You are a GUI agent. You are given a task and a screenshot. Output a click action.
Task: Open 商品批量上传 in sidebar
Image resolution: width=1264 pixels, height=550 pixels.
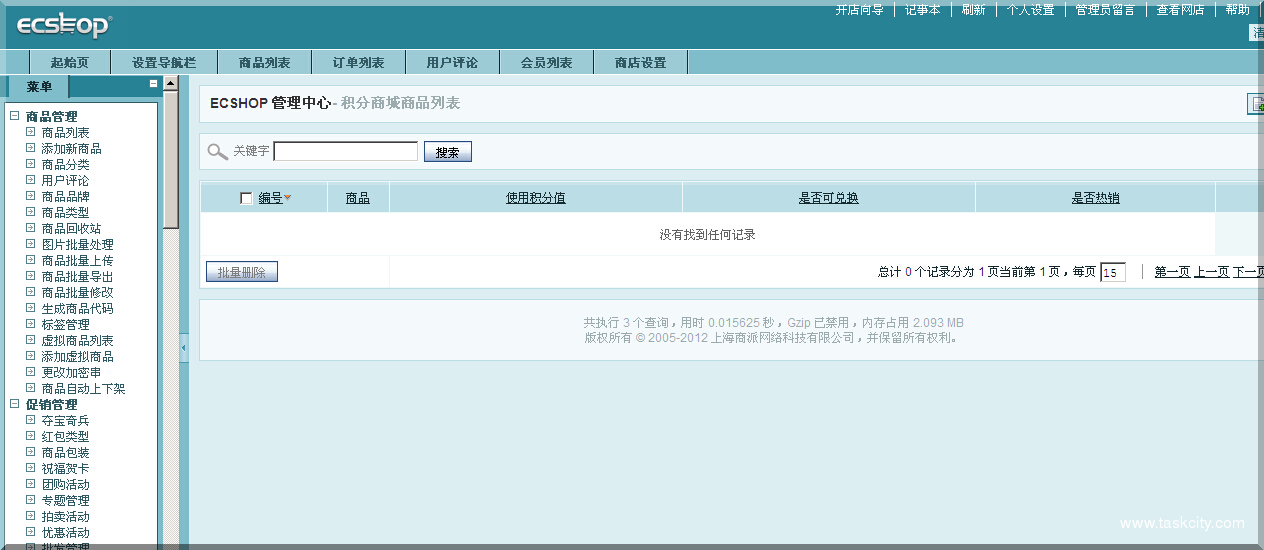click(77, 260)
